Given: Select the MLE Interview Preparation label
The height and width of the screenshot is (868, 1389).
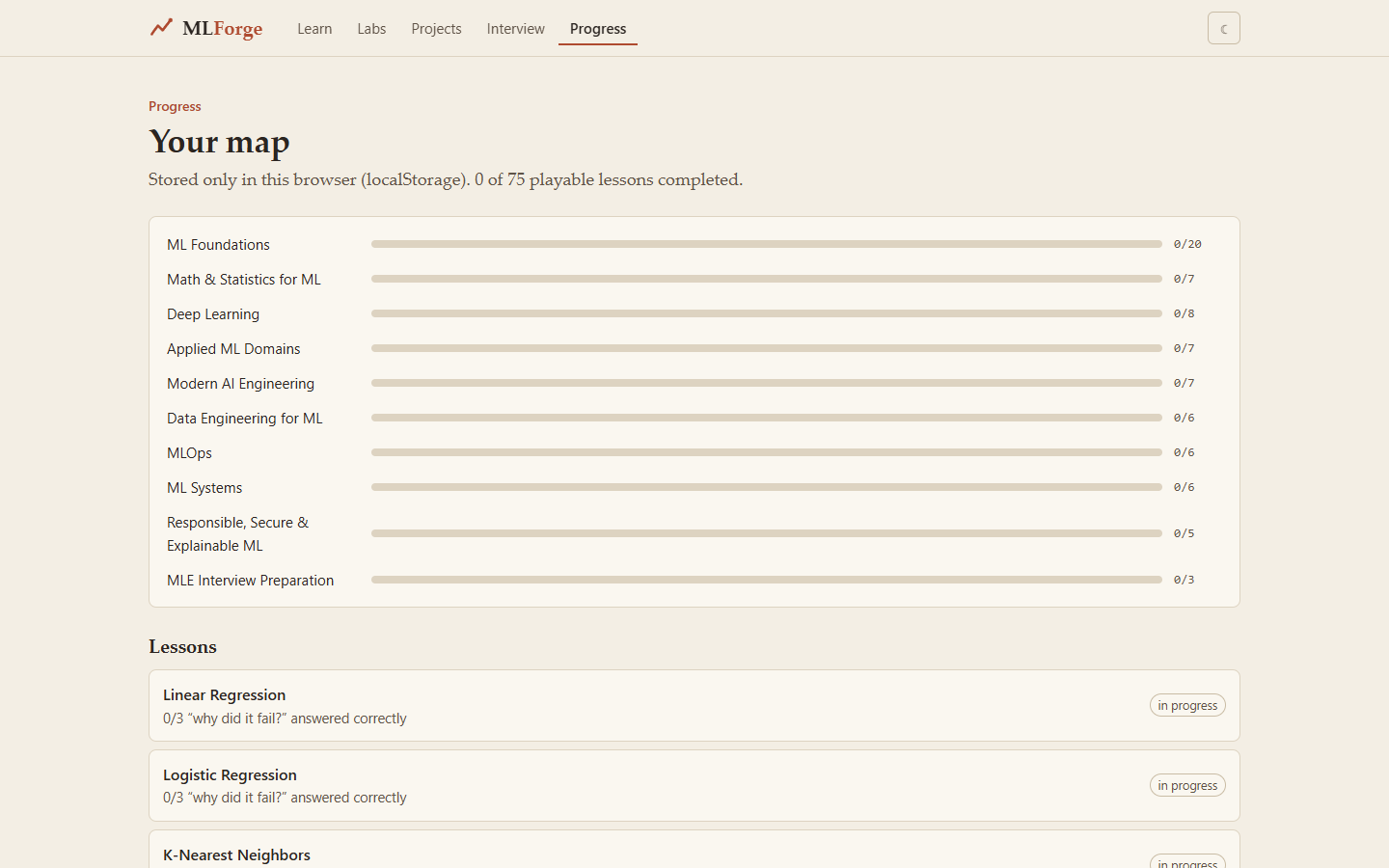Looking at the screenshot, I should (251, 581).
